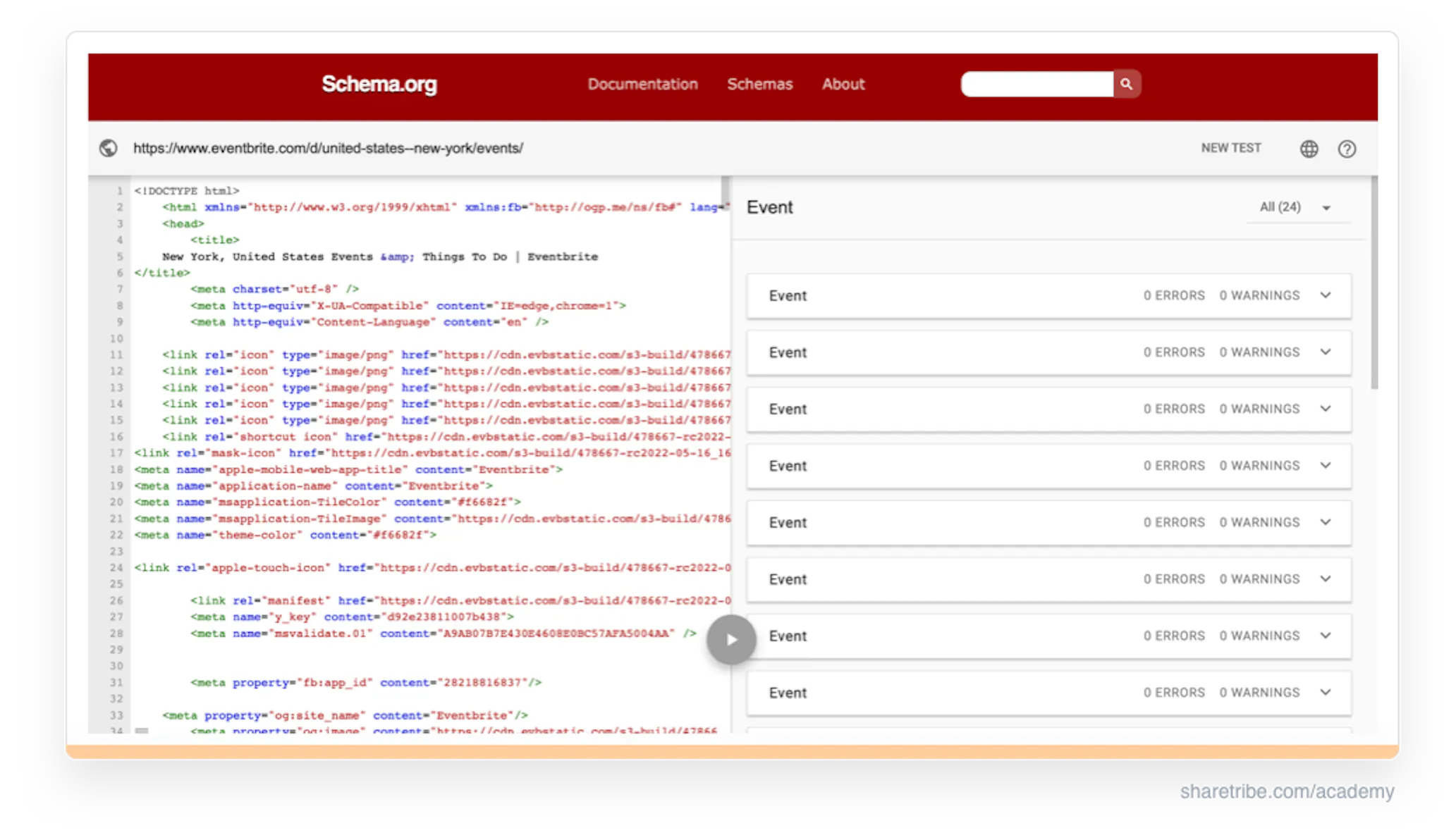This screenshot has height=840, width=1444.
Task: Click the Event panel heading
Action: pos(769,207)
